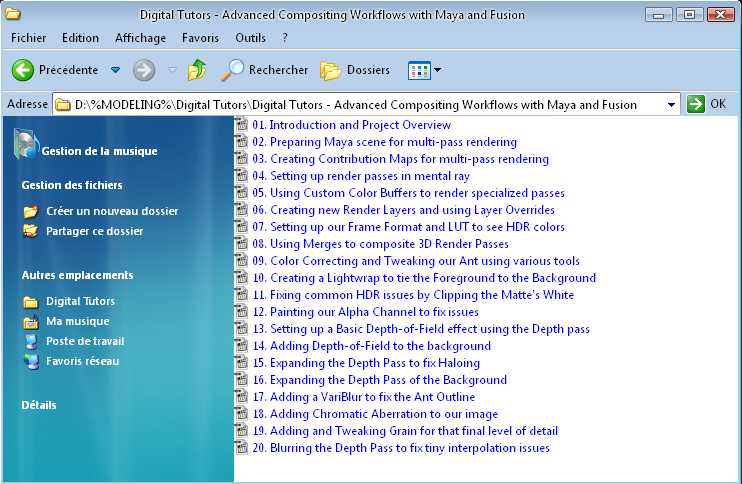Open the Digital Tutors sidebar link
742x484 pixels.
(80, 301)
